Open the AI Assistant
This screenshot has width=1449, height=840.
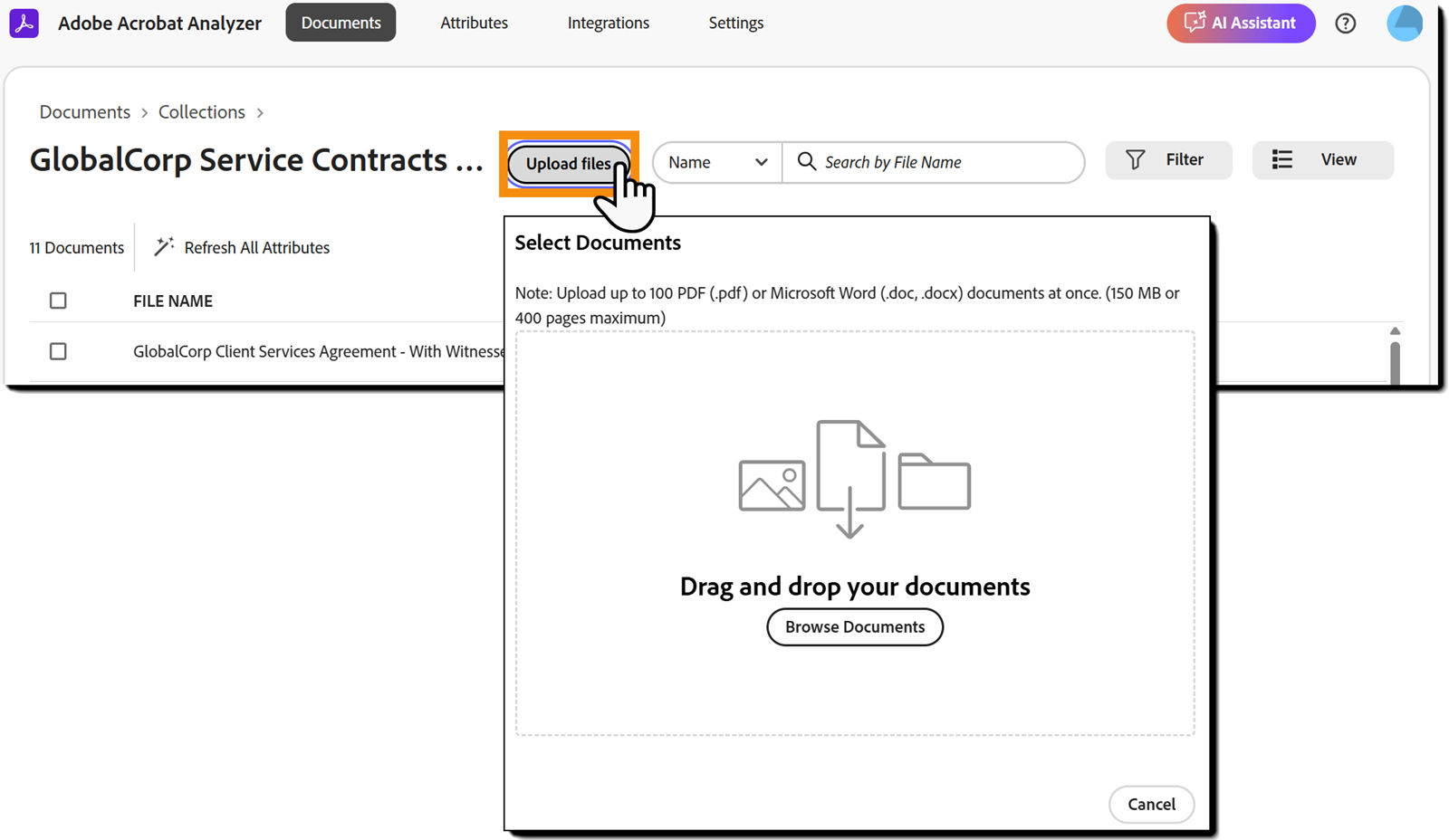coord(1240,24)
